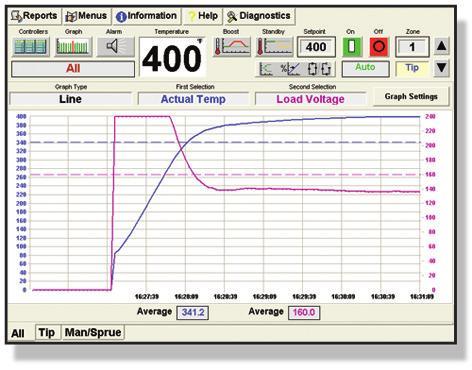
Task: Click the Information blue i icon
Action: click(x=121, y=17)
